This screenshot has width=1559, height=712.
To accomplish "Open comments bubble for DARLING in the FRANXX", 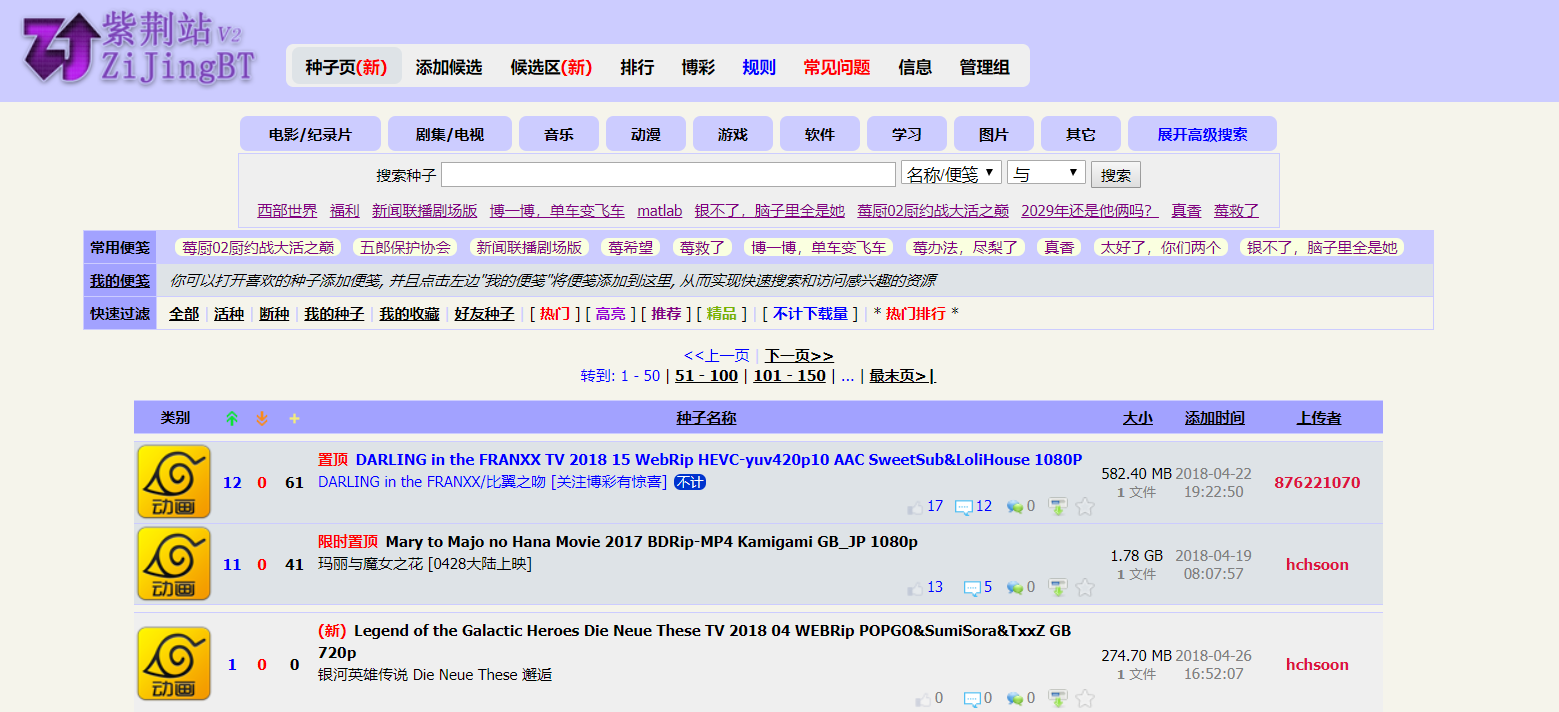I will click(964, 507).
